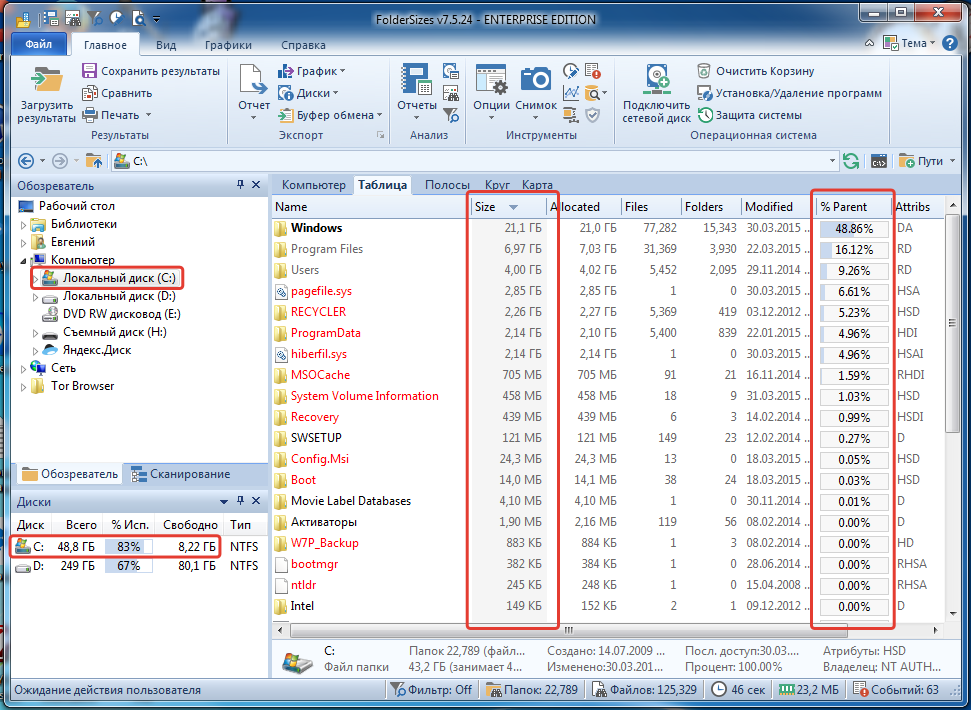Image resolution: width=971 pixels, height=710 pixels.
Task: Click Событий: 63 in the status bar
Action: click(x=897, y=690)
